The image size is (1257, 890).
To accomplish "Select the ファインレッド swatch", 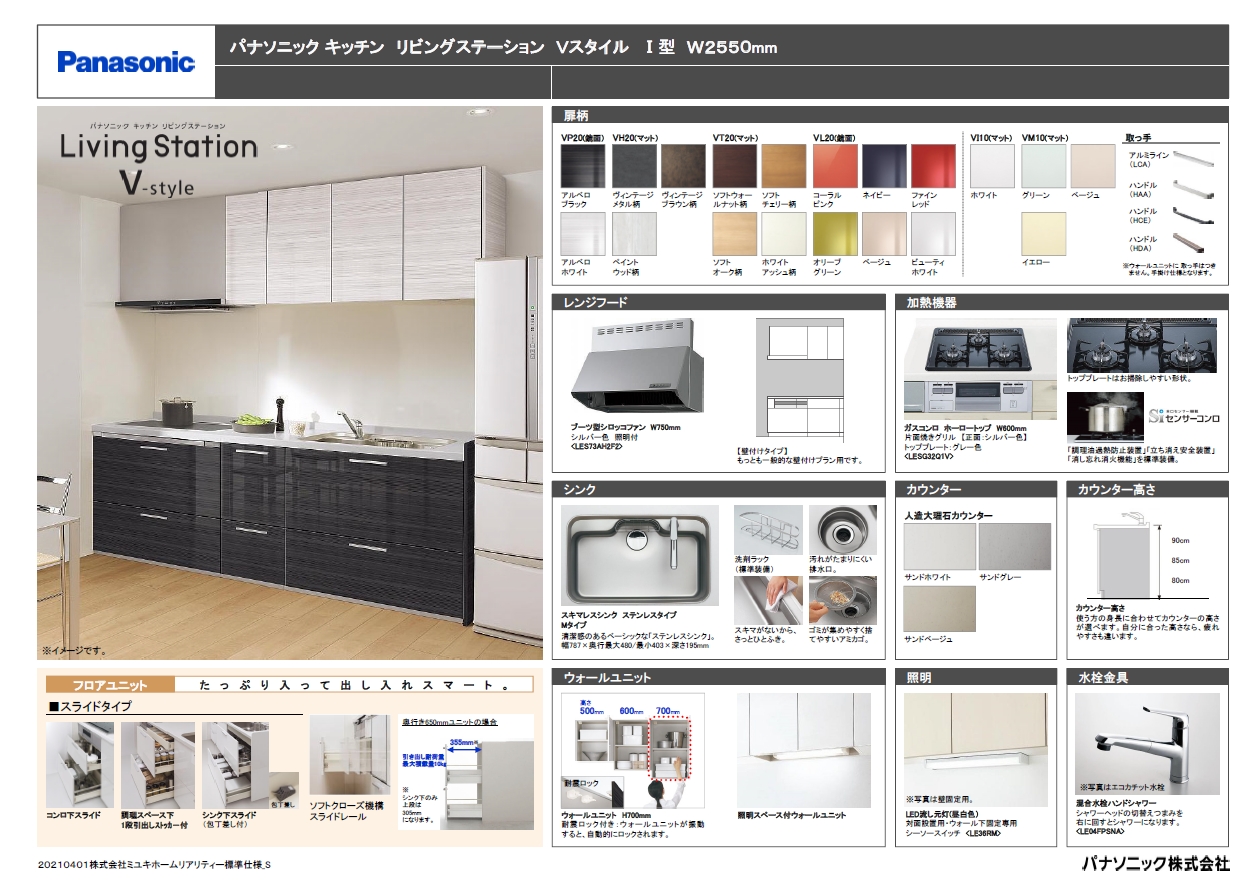I will coord(934,166).
